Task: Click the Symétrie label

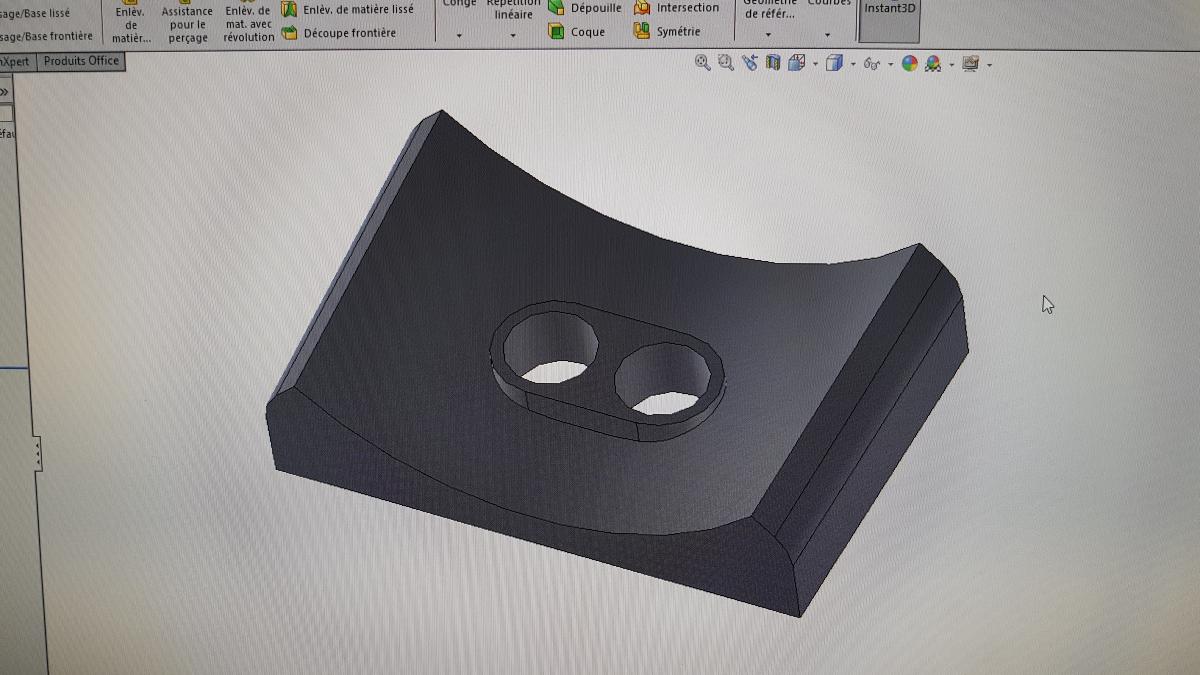Action: point(679,32)
